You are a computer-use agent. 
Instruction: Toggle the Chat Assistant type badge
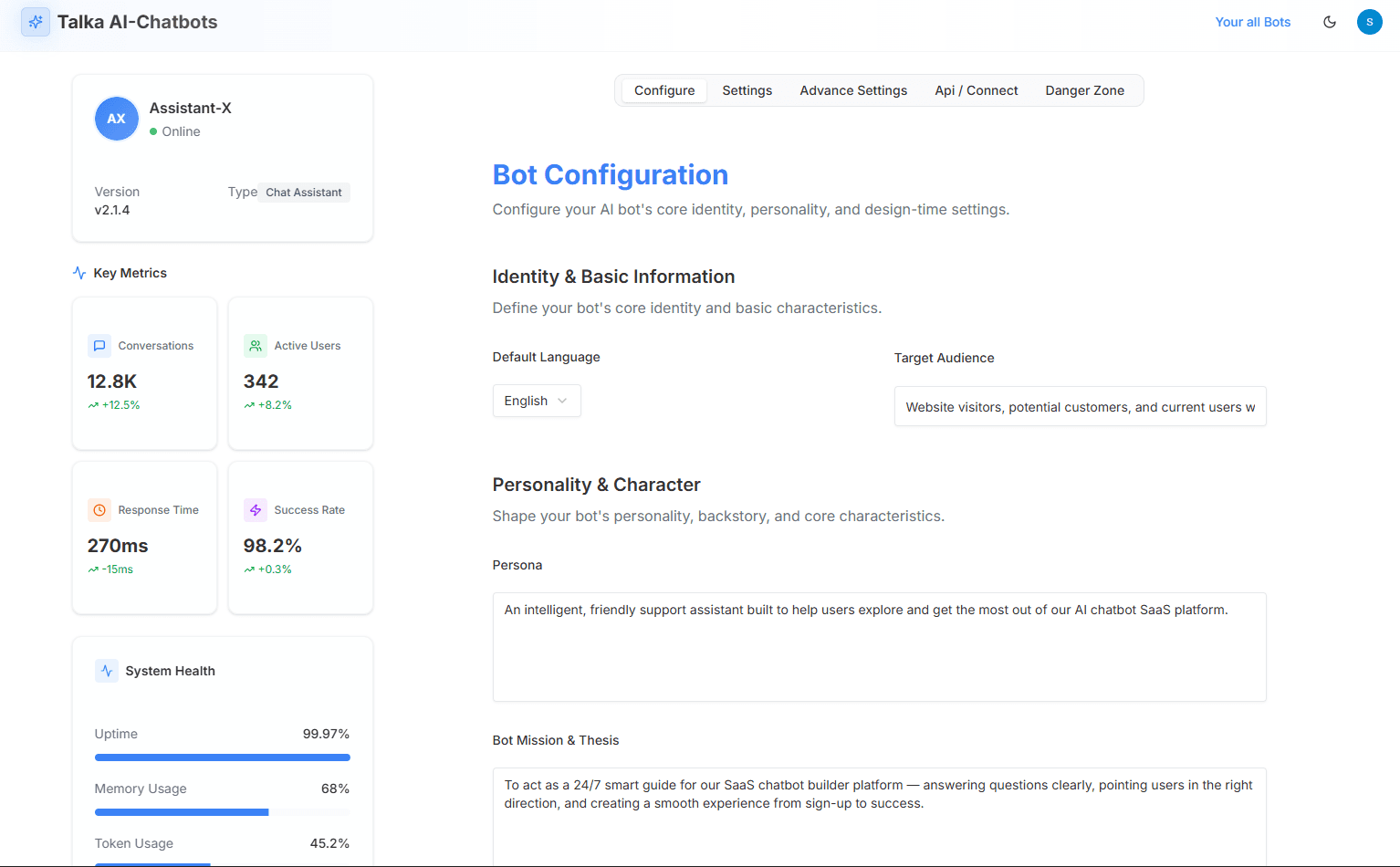pyautogui.click(x=303, y=192)
